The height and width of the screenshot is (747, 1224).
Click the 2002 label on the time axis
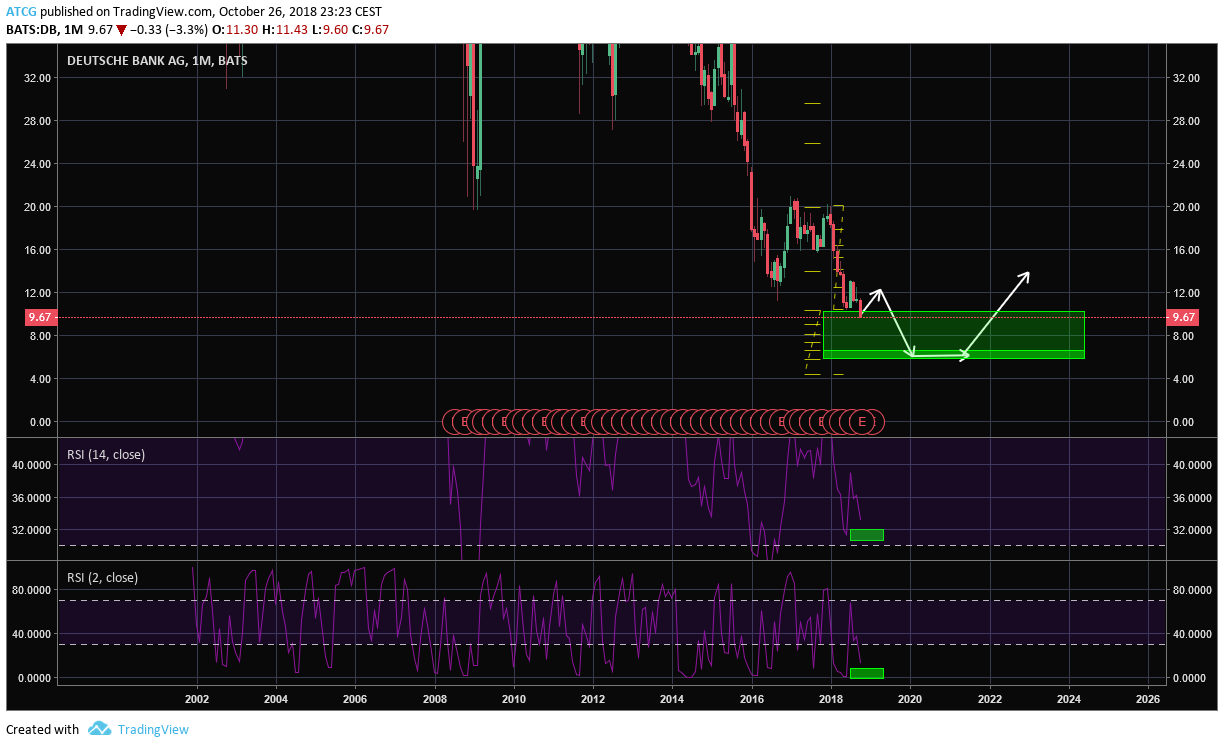tap(196, 699)
